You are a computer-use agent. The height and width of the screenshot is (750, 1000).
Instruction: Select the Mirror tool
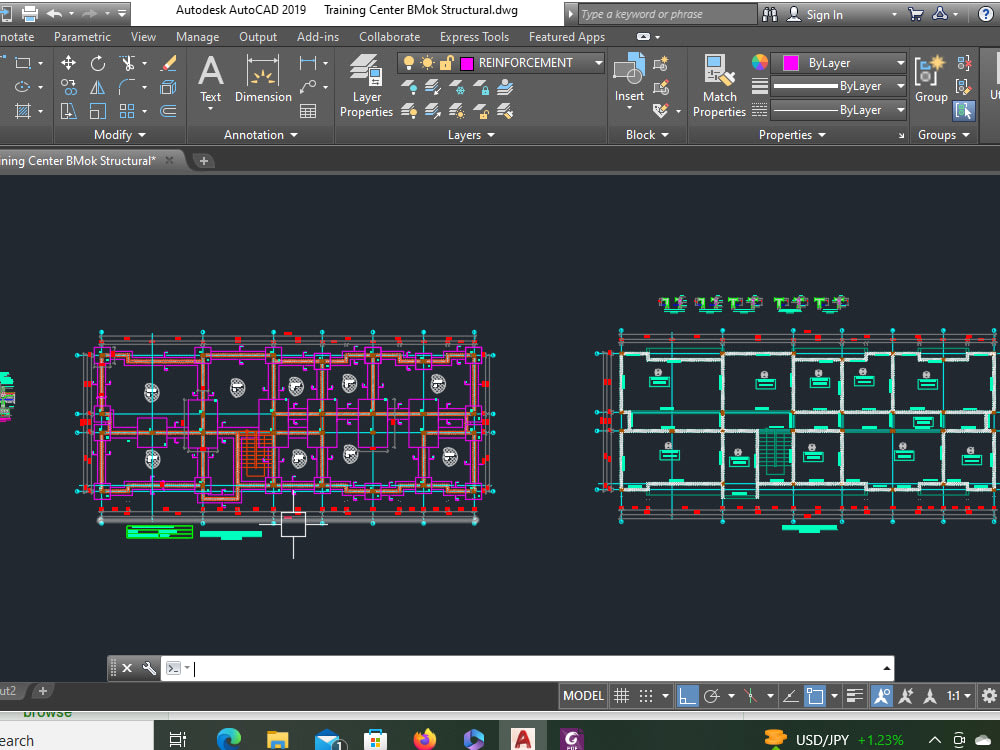(x=98, y=88)
